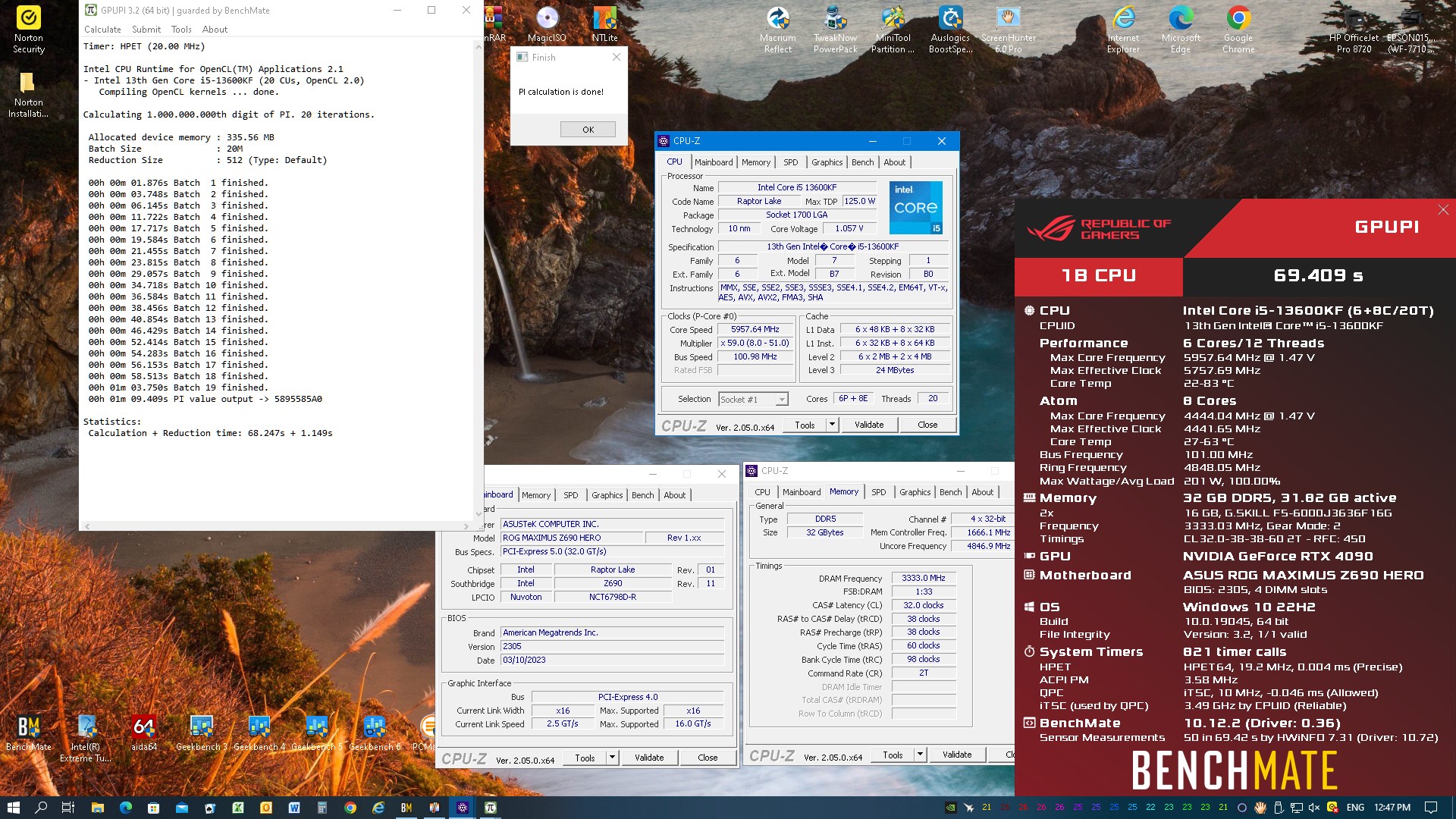Image resolution: width=1456 pixels, height=819 pixels.
Task: Launch Geekbench 3 desktop icon
Action: 201,733
